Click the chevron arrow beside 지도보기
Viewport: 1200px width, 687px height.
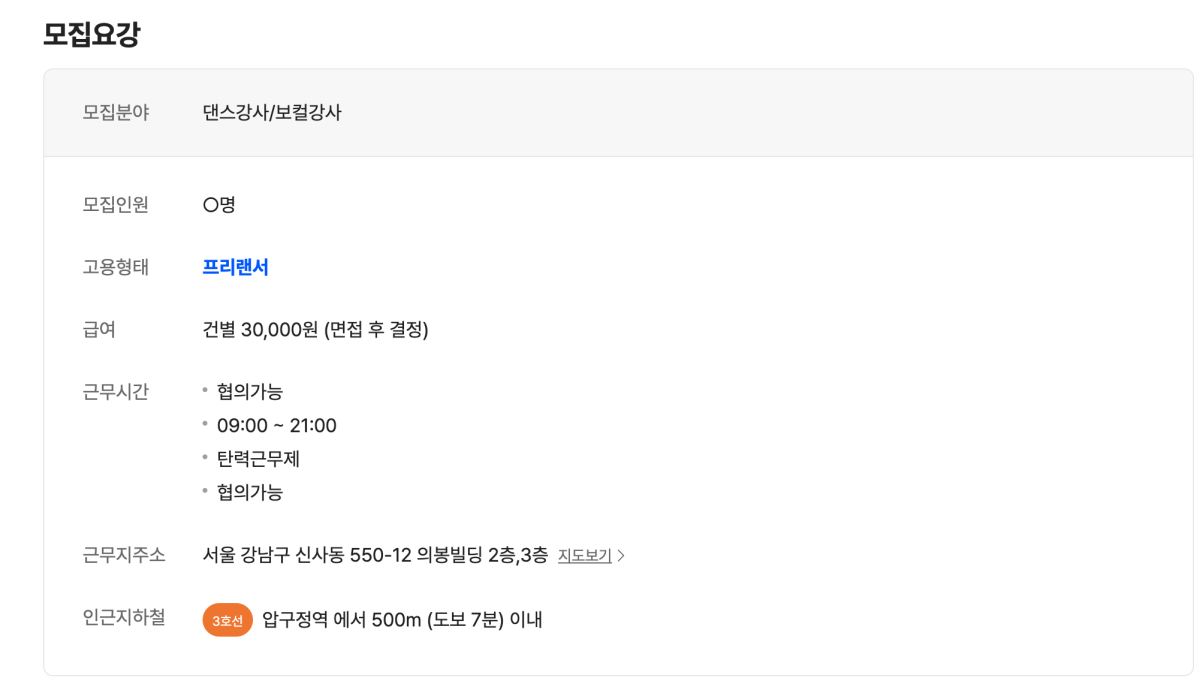[621, 556]
